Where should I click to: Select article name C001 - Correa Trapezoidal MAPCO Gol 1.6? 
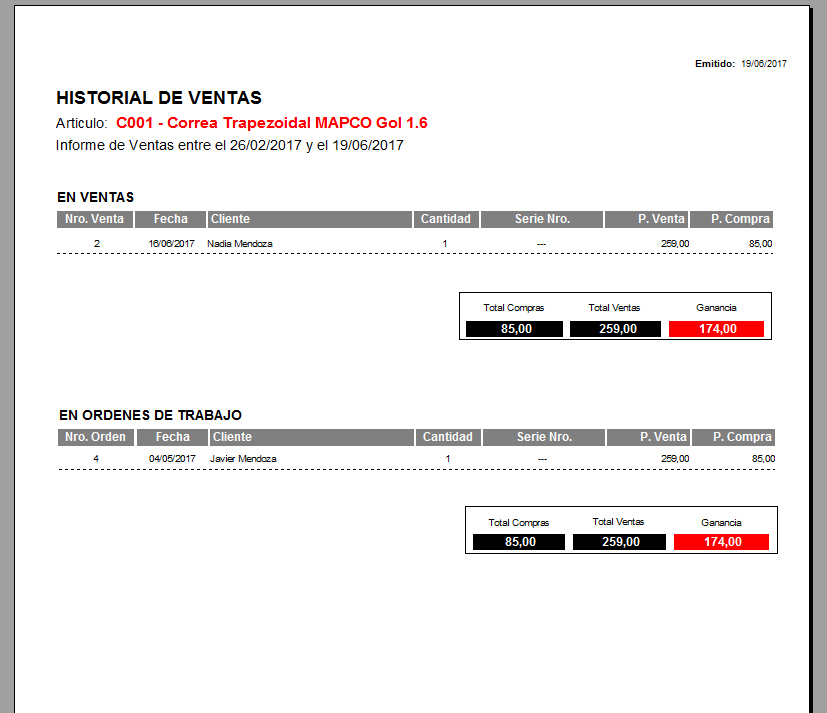point(272,123)
